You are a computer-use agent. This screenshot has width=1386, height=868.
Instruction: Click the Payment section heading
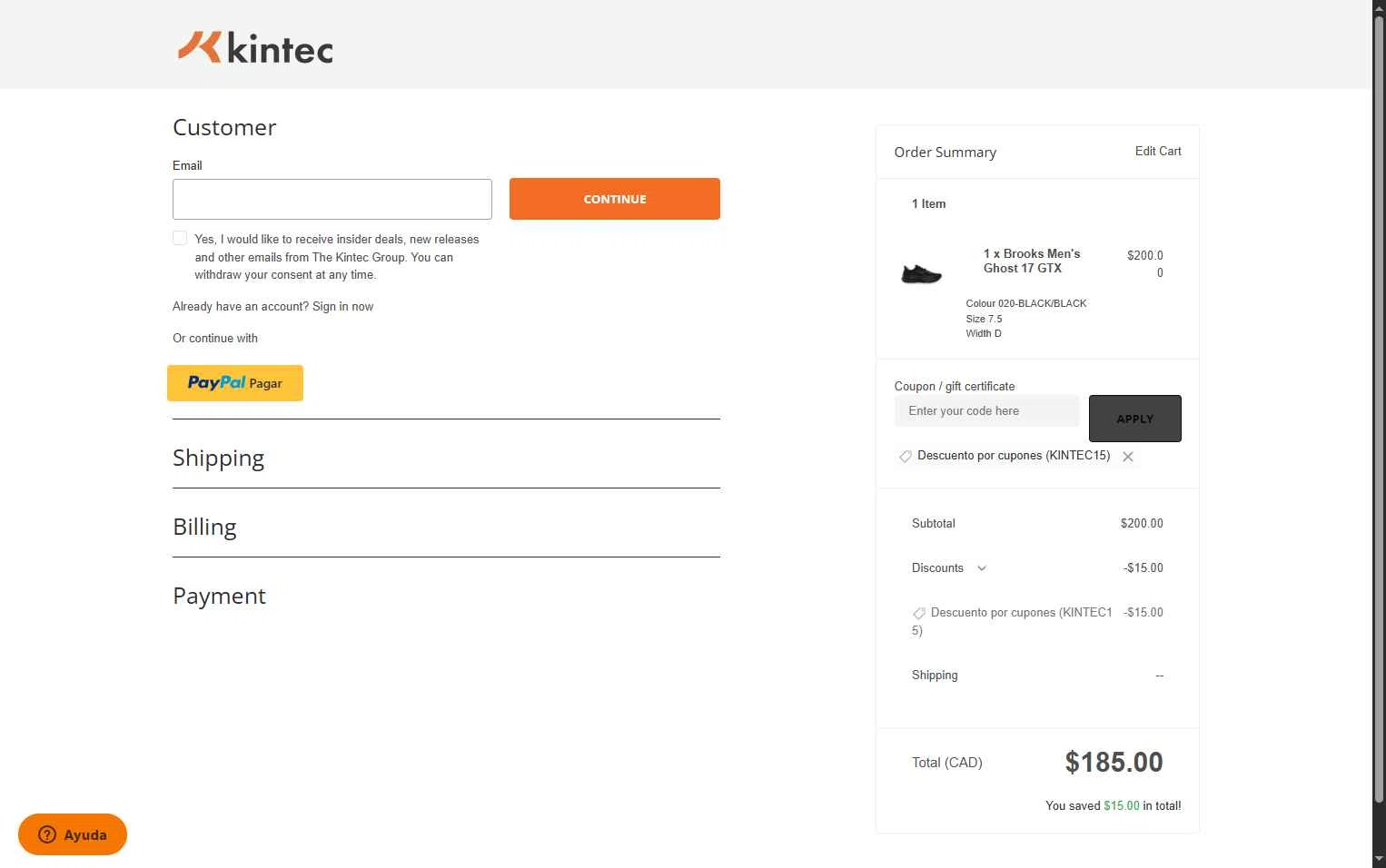(x=220, y=597)
